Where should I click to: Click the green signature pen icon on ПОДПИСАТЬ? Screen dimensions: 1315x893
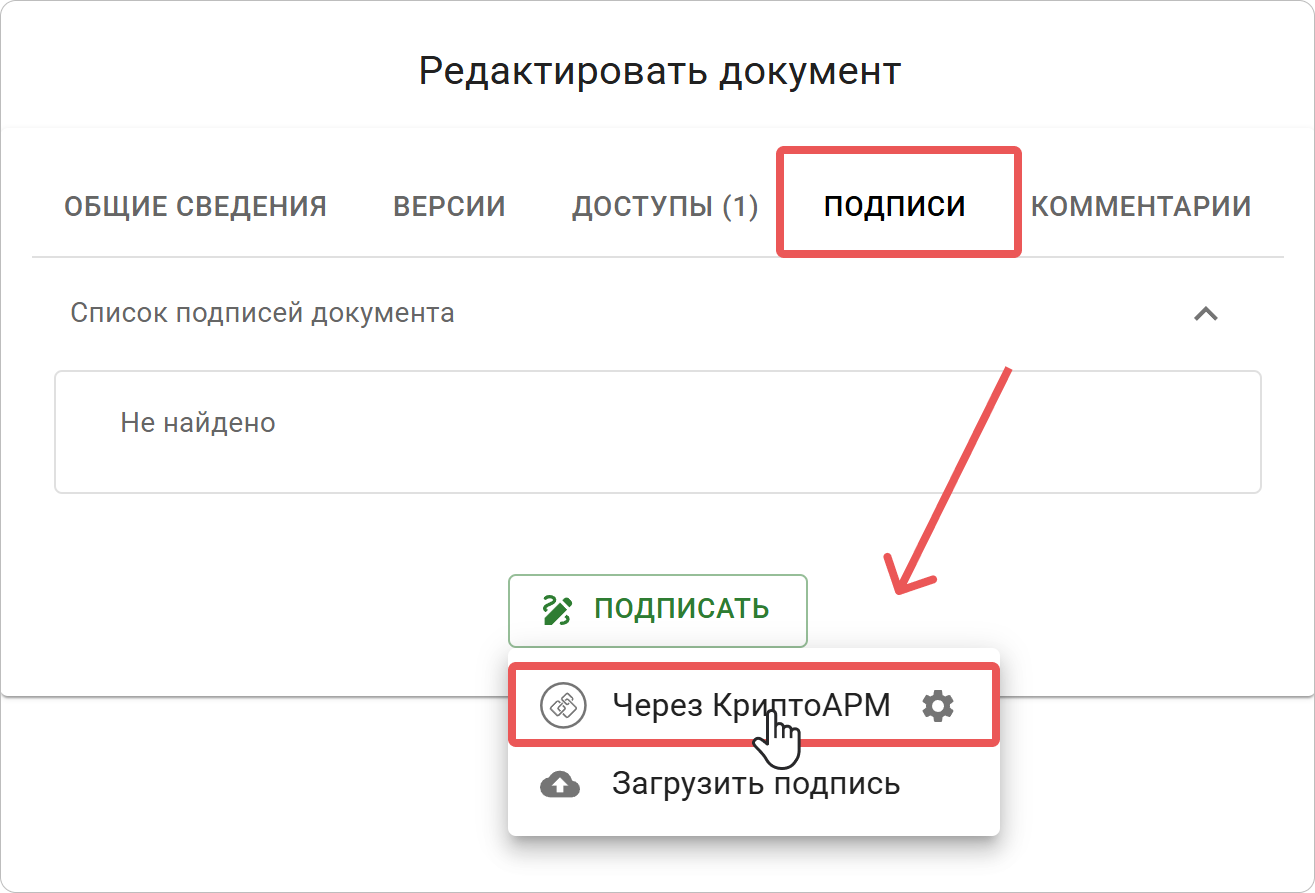pyautogui.click(x=556, y=610)
